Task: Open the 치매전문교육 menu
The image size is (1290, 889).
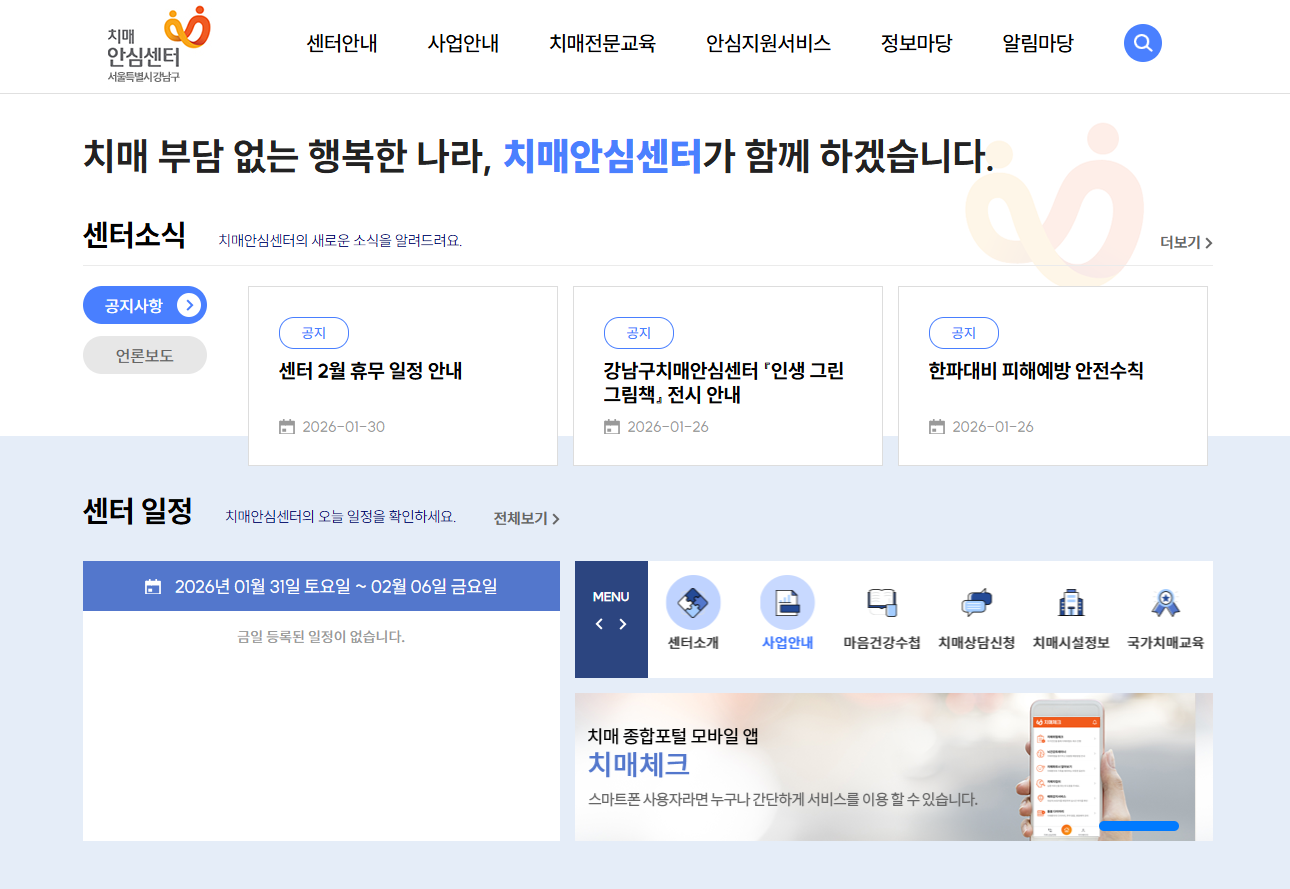Action: [601, 43]
